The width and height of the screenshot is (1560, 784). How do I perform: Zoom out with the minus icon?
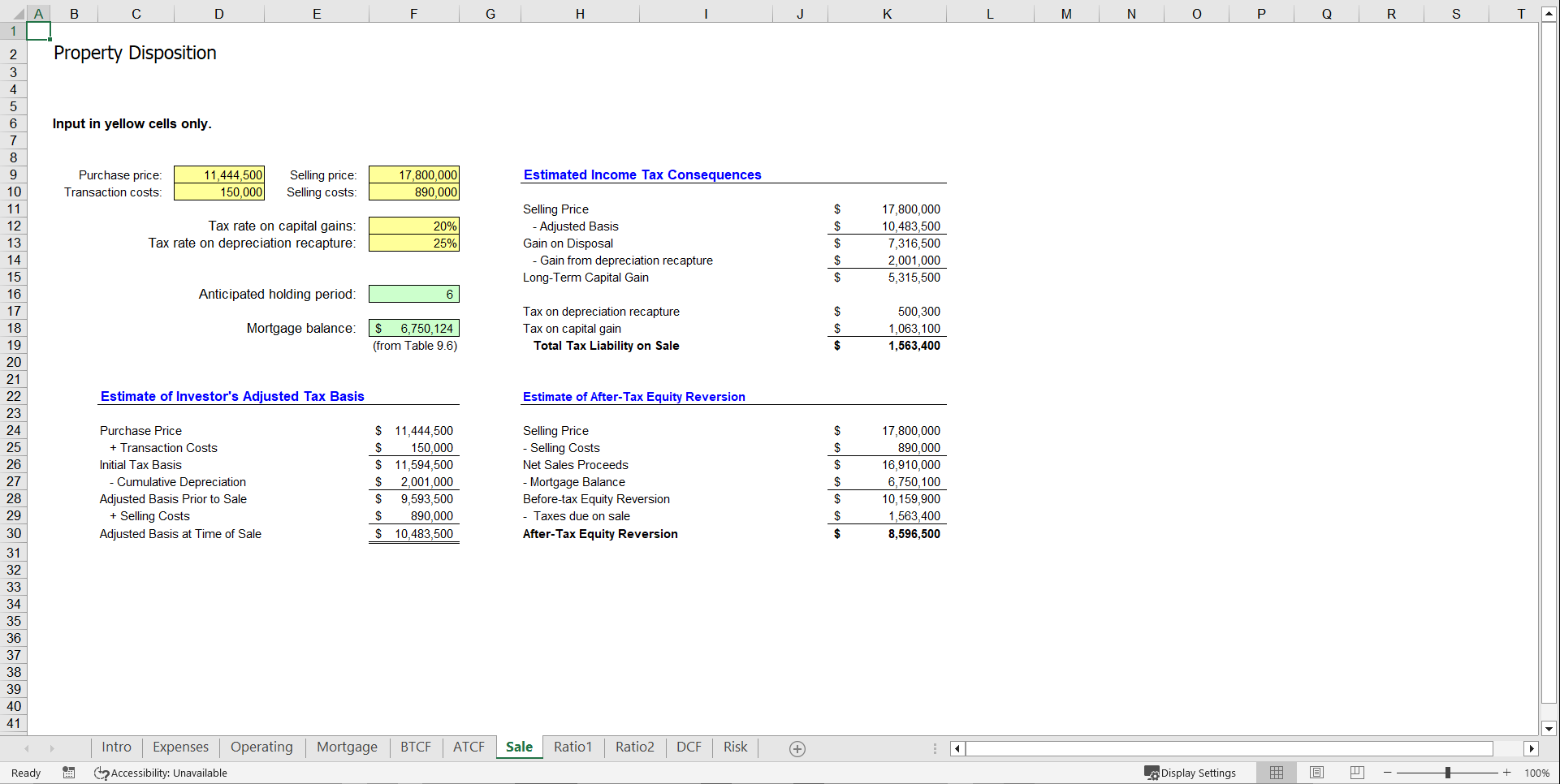coord(1389,772)
